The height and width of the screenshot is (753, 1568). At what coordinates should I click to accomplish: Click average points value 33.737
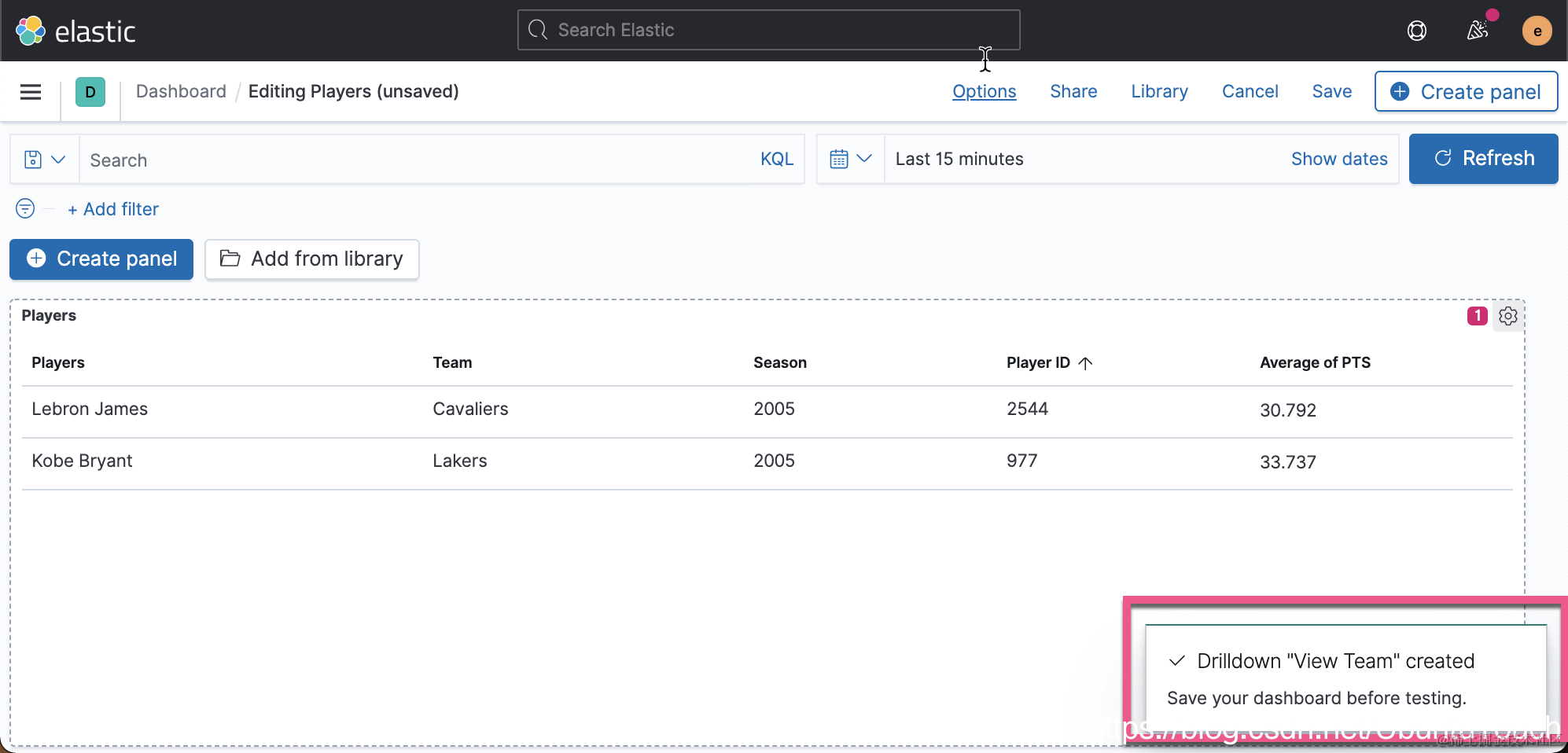(x=1288, y=462)
